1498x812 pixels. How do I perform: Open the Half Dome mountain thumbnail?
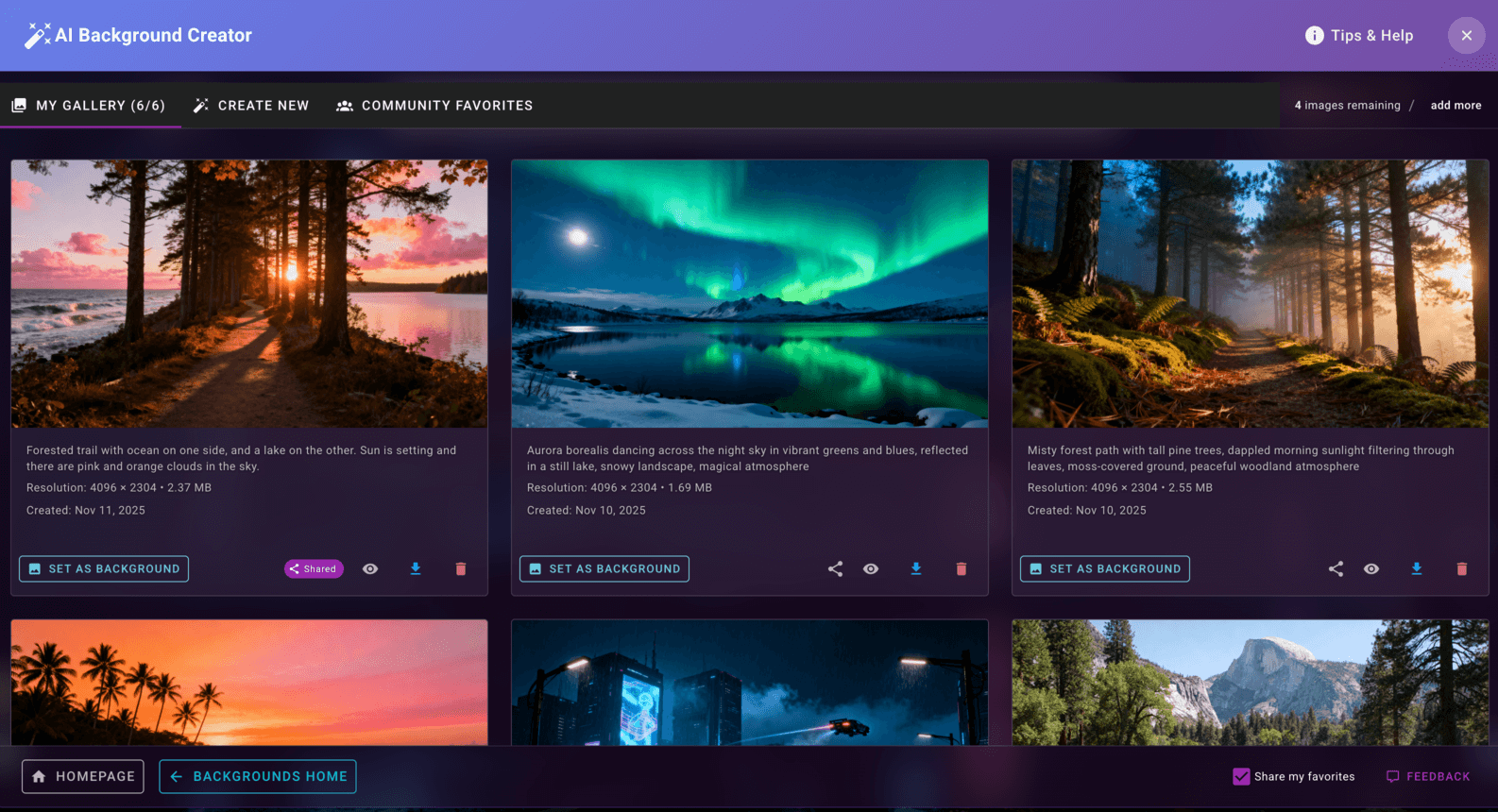1251,683
